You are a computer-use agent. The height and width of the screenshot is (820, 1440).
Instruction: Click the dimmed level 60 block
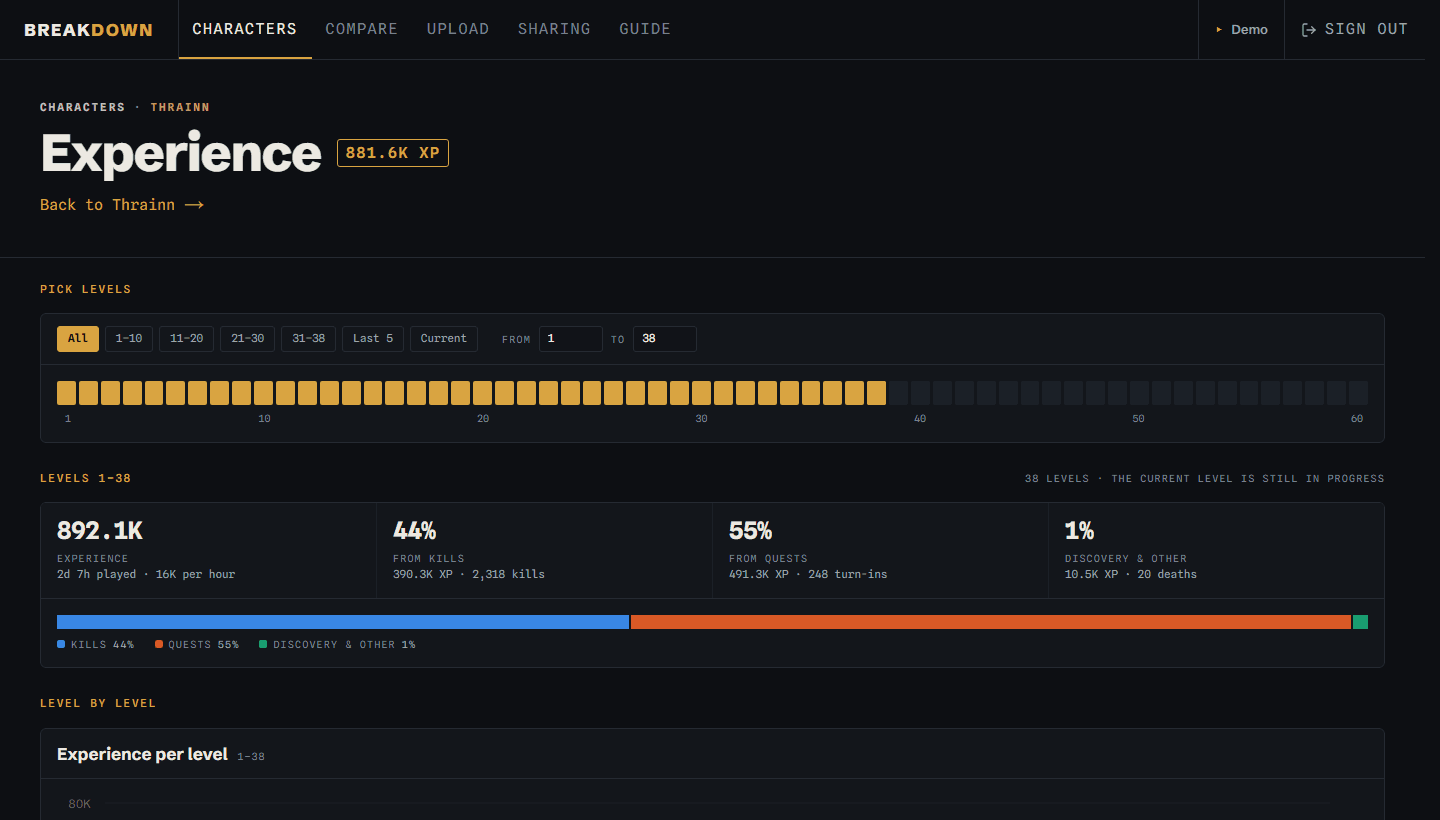(1358, 393)
